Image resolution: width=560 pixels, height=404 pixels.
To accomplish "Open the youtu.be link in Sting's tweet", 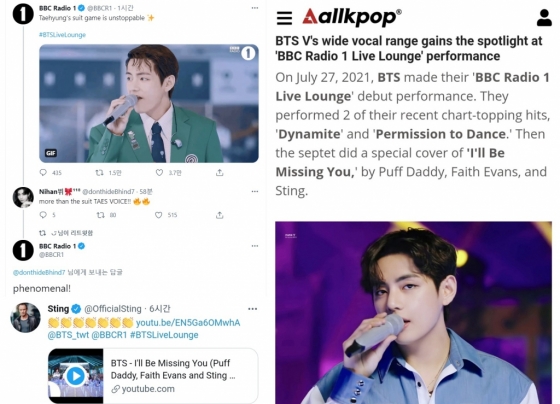I will tap(188, 323).
